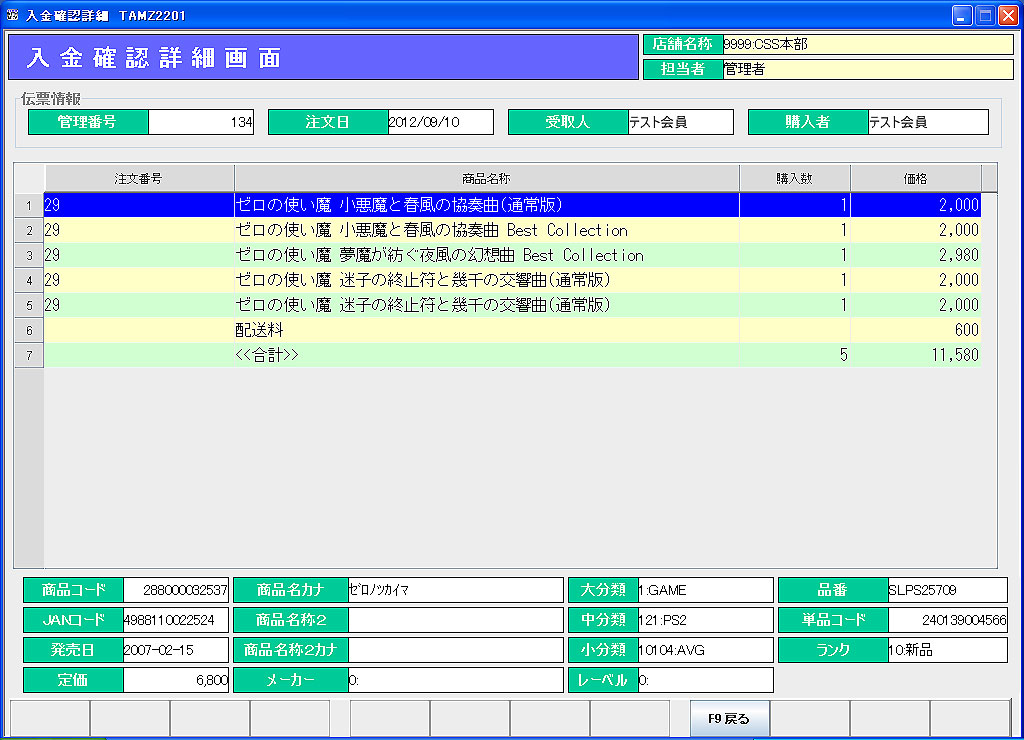Click the application icon in title bar
The width and height of the screenshot is (1024, 740).
coord(12,16)
